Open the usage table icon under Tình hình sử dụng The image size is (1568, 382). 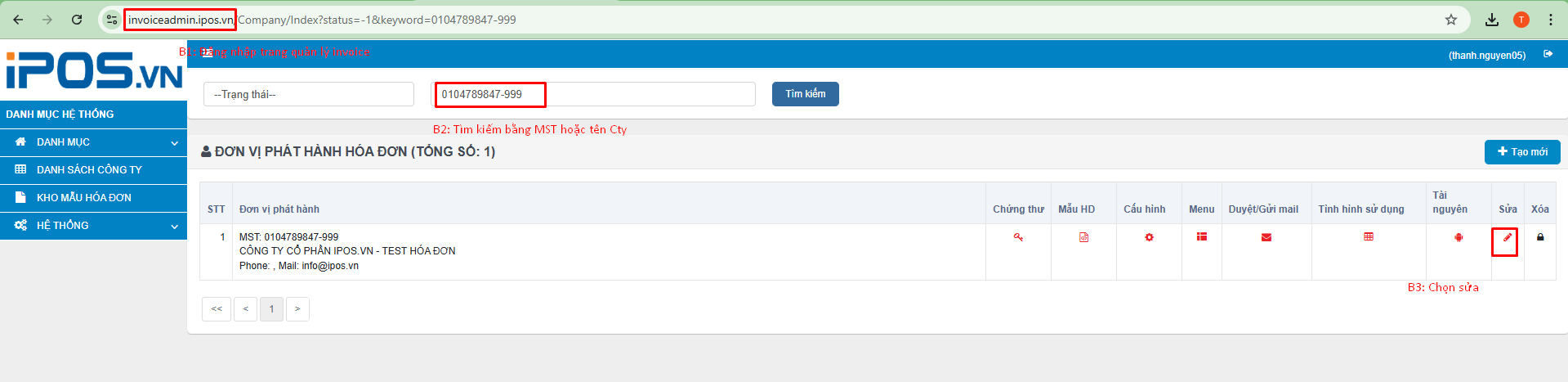(1369, 236)
